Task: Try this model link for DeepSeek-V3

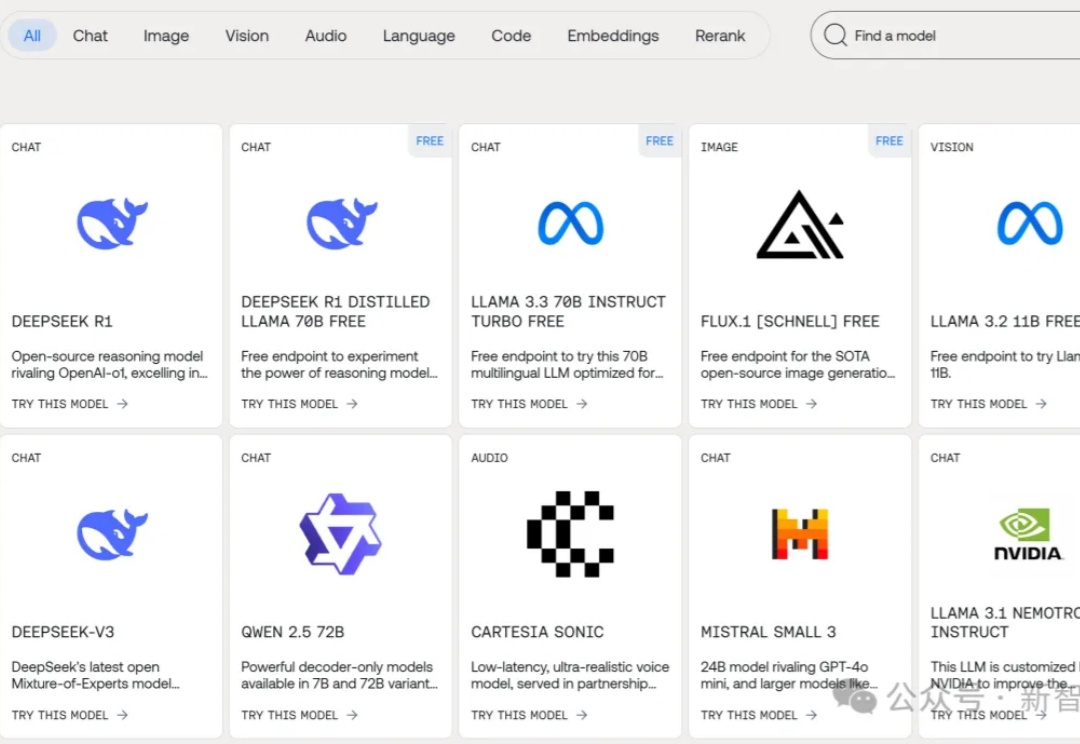Action: tap(70, 715)
